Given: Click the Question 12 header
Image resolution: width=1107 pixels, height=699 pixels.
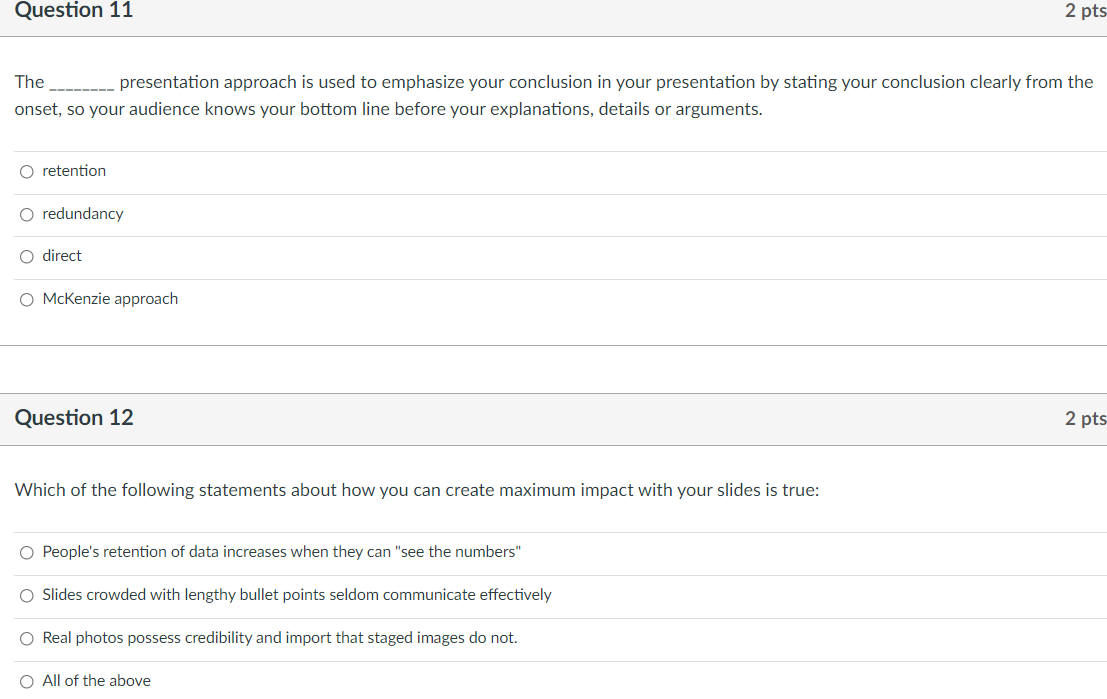Looking at the screenshot, I should (73, 418).
